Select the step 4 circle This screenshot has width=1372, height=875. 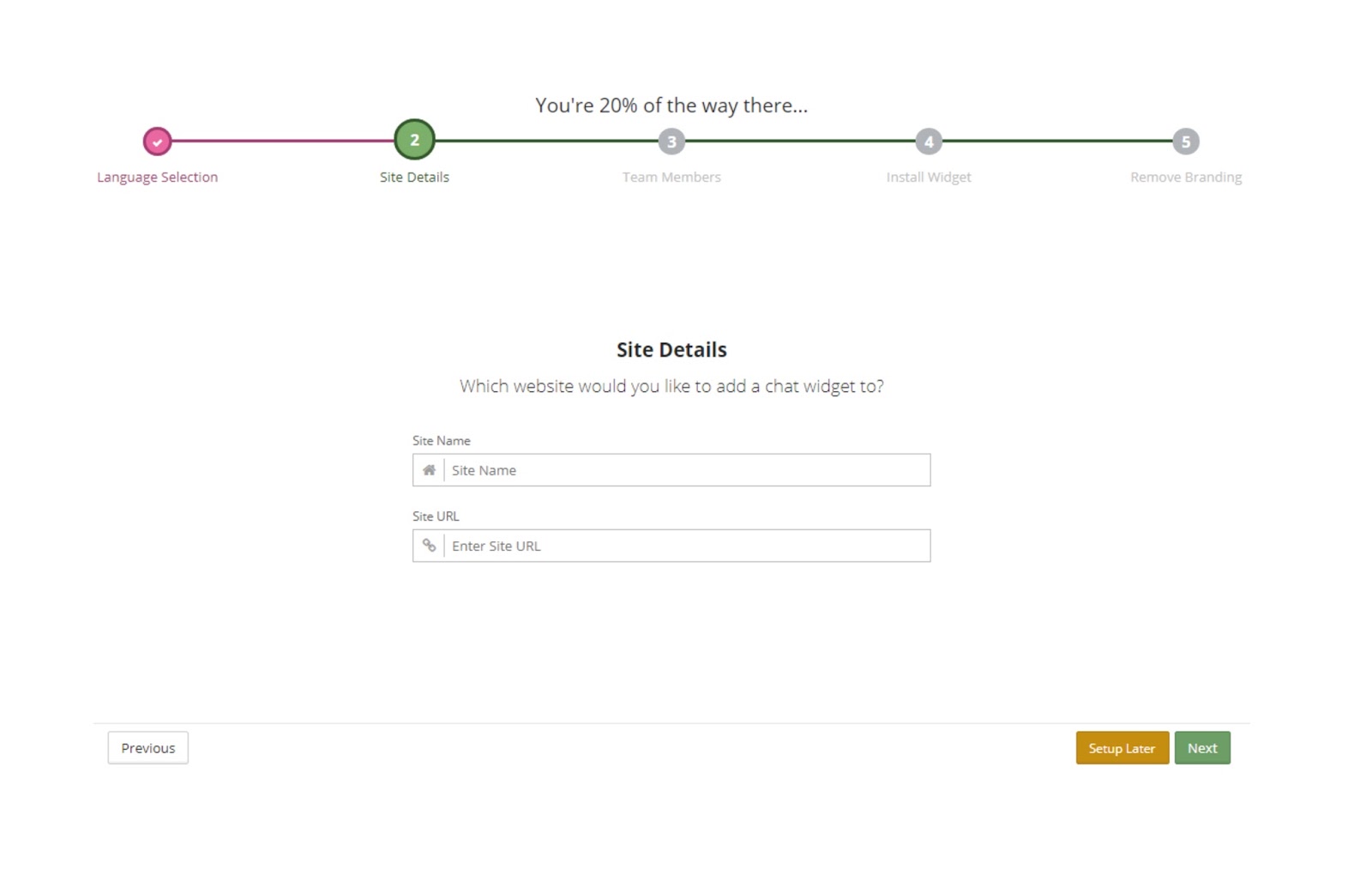coord(928,142)
